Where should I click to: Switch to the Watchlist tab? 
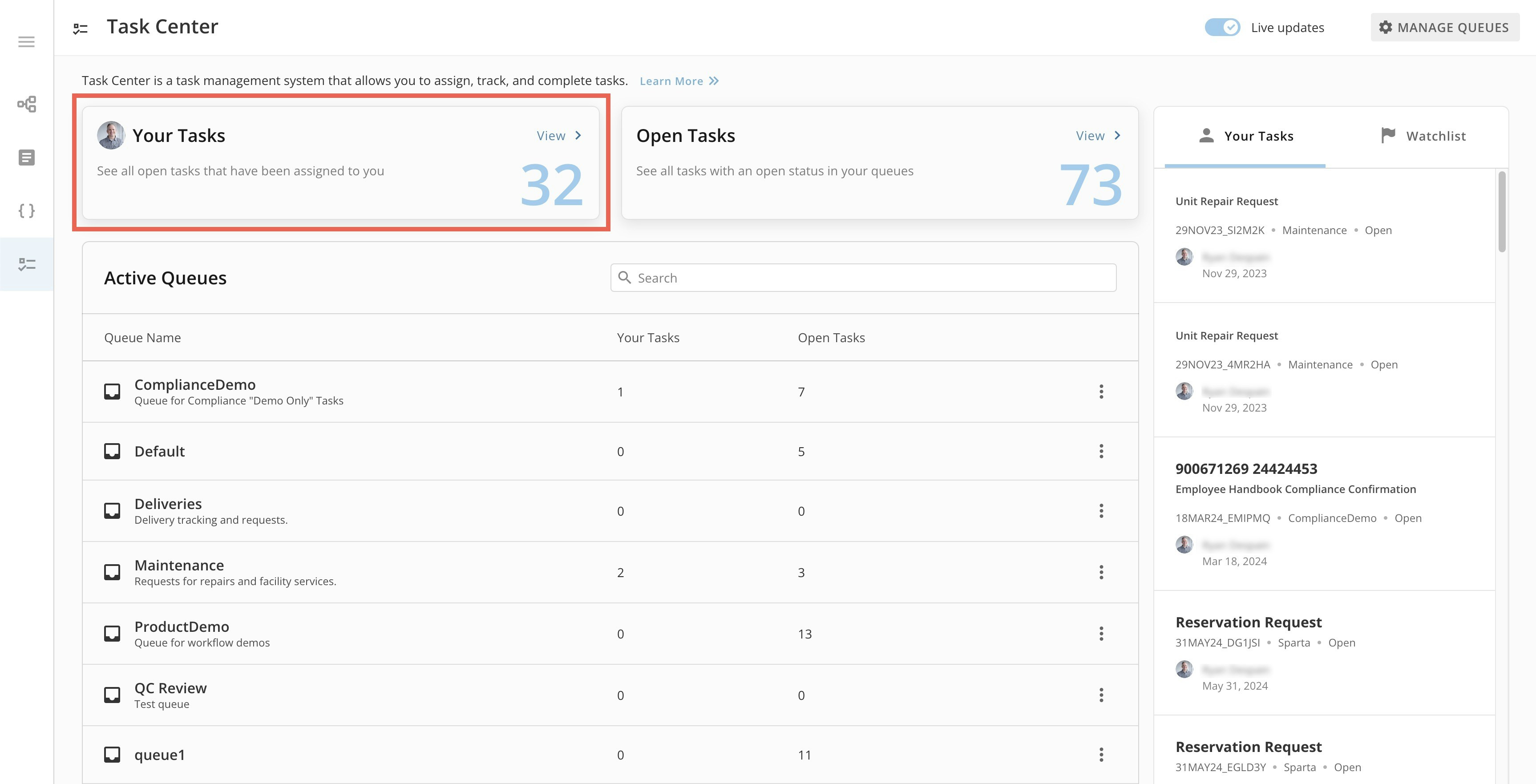click(1423, 136)
